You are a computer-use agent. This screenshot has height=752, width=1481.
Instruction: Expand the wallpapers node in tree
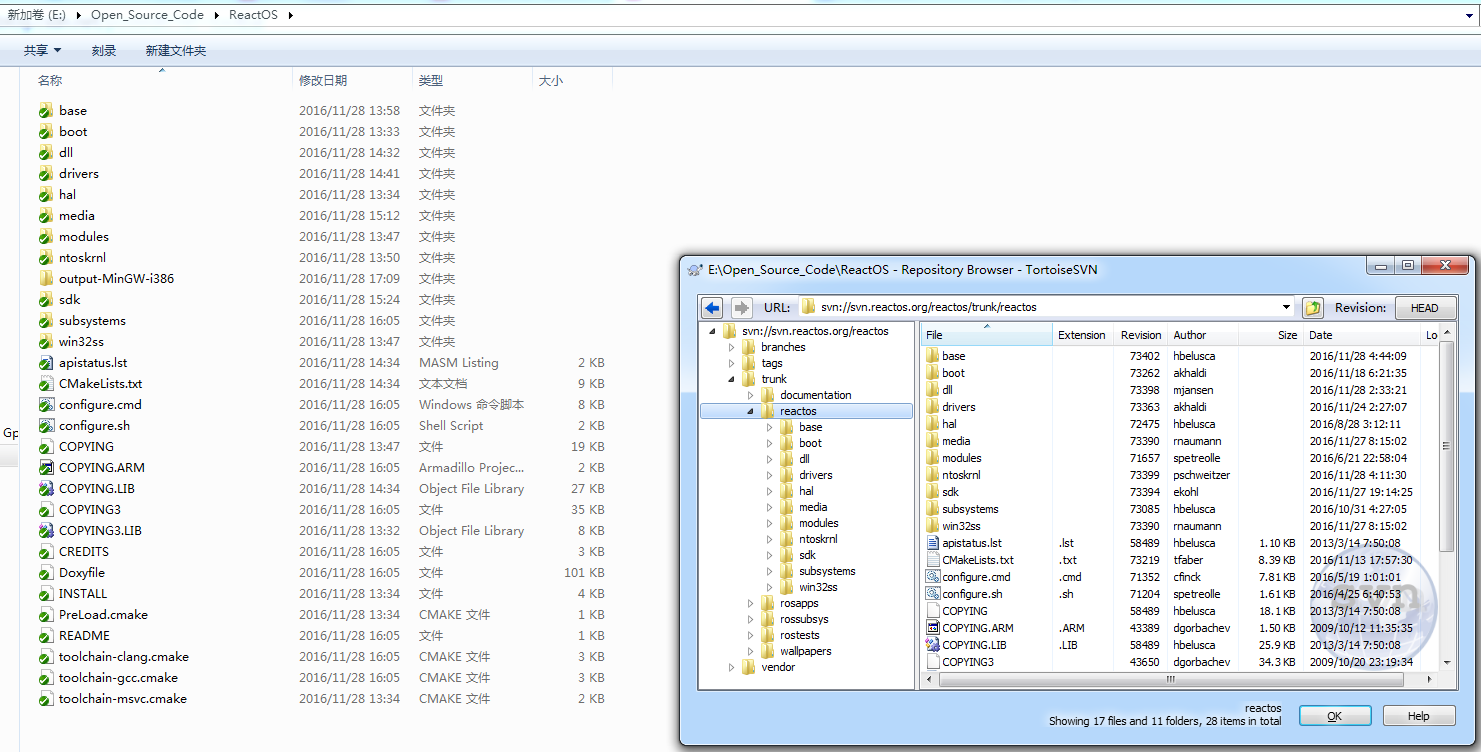pos(751,651)
